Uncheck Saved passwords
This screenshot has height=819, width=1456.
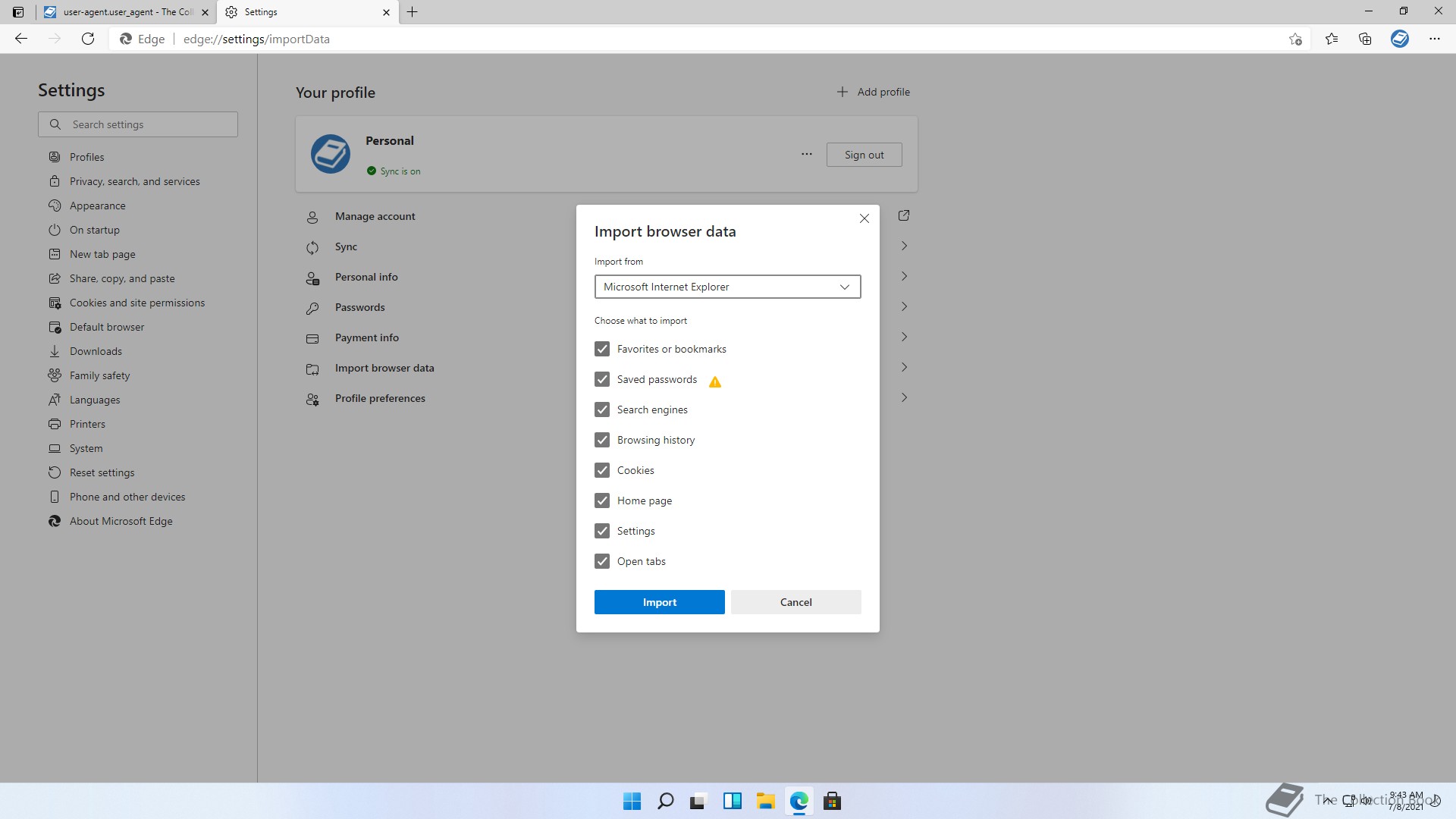point(602,379)
